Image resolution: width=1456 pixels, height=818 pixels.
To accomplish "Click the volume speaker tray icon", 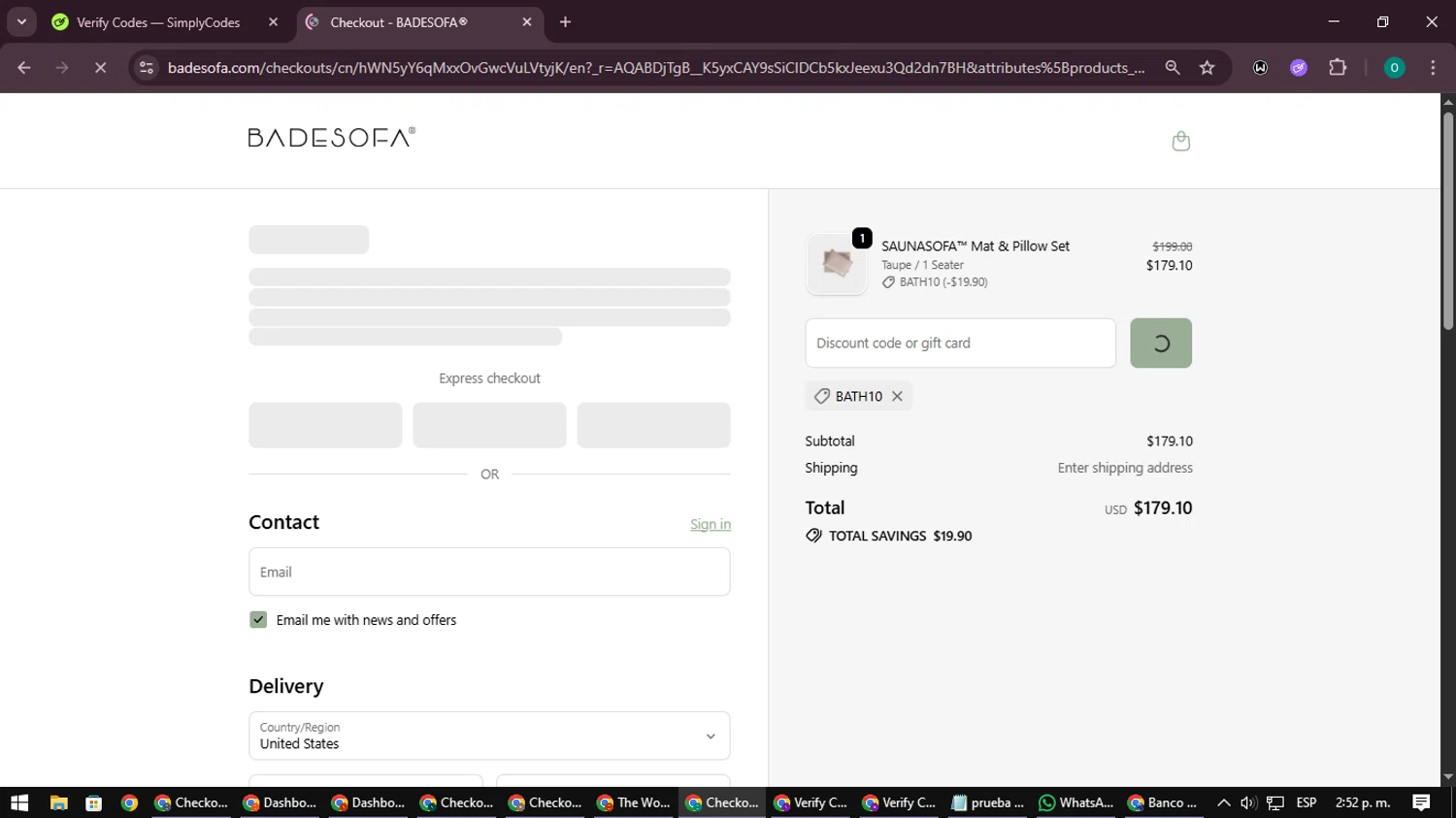I will tap(1248, 802).
